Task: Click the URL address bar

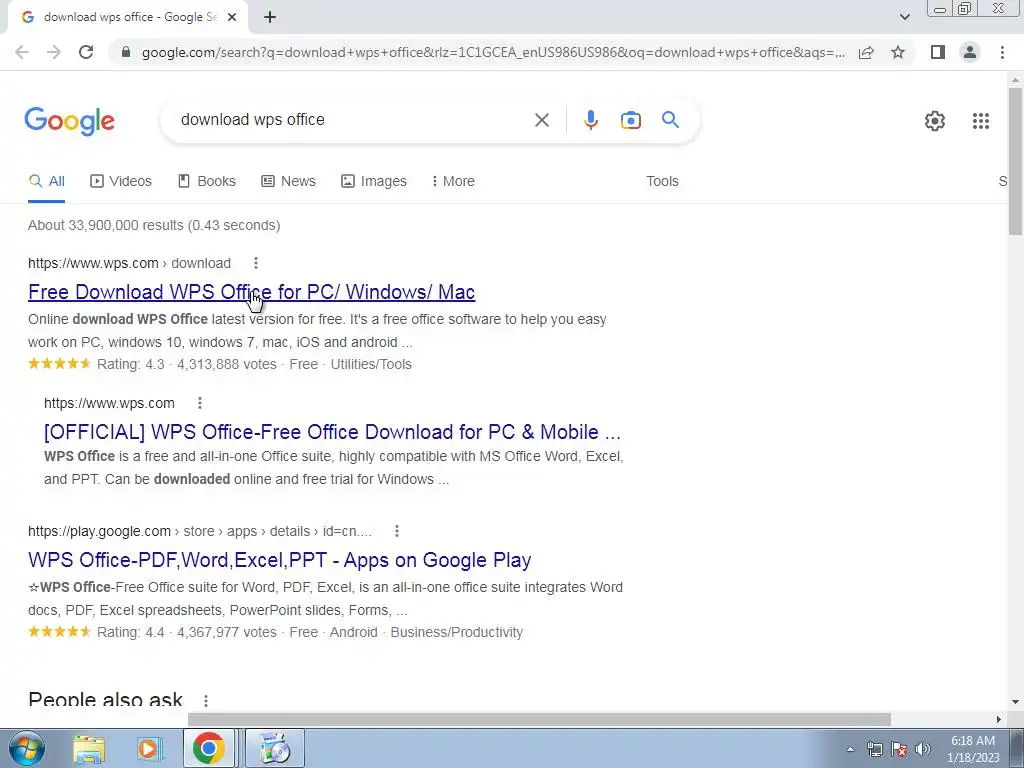Action: [x=493, y=52]
